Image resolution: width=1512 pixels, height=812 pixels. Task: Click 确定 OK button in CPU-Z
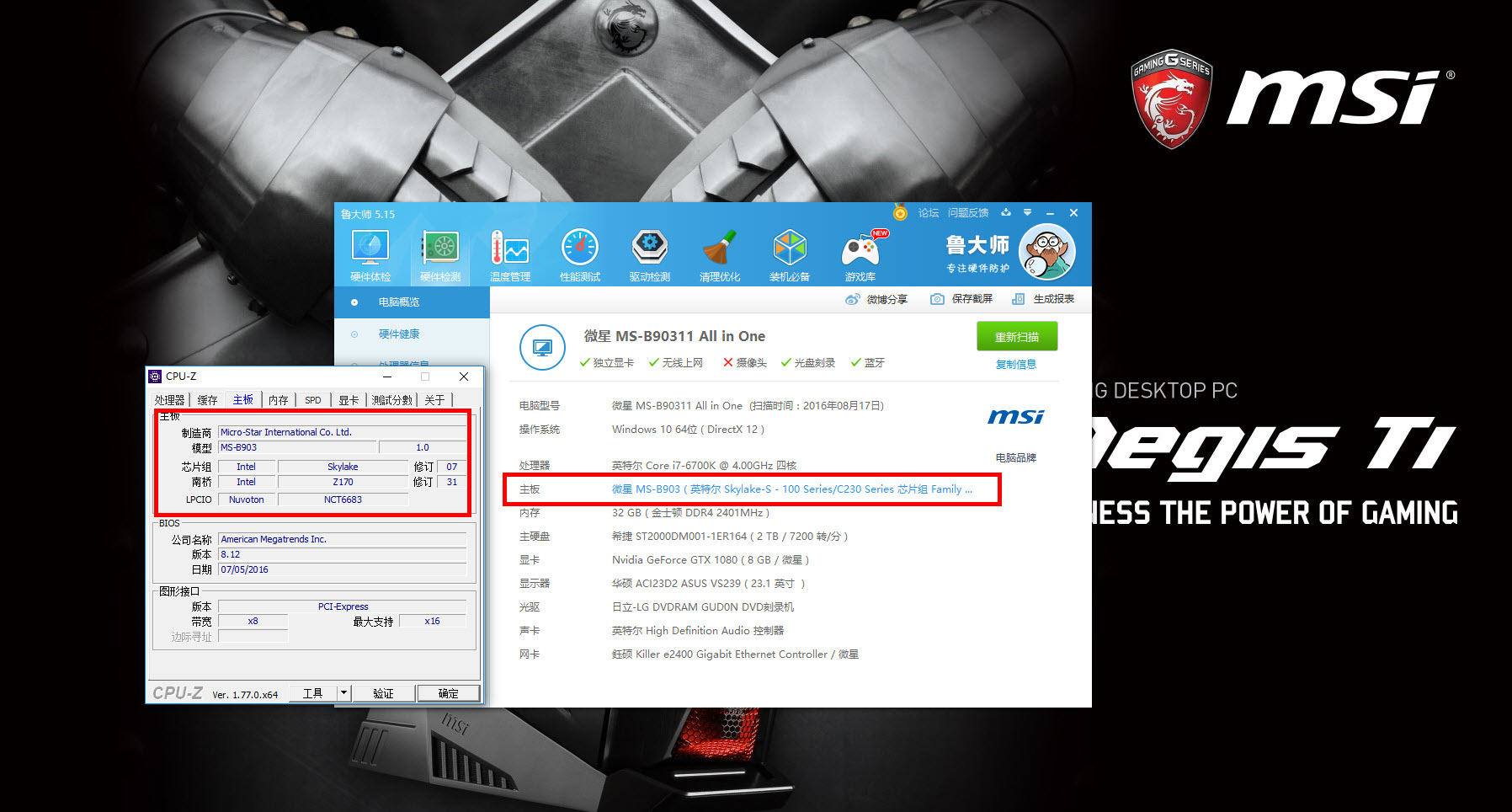(x=448, y=693)
